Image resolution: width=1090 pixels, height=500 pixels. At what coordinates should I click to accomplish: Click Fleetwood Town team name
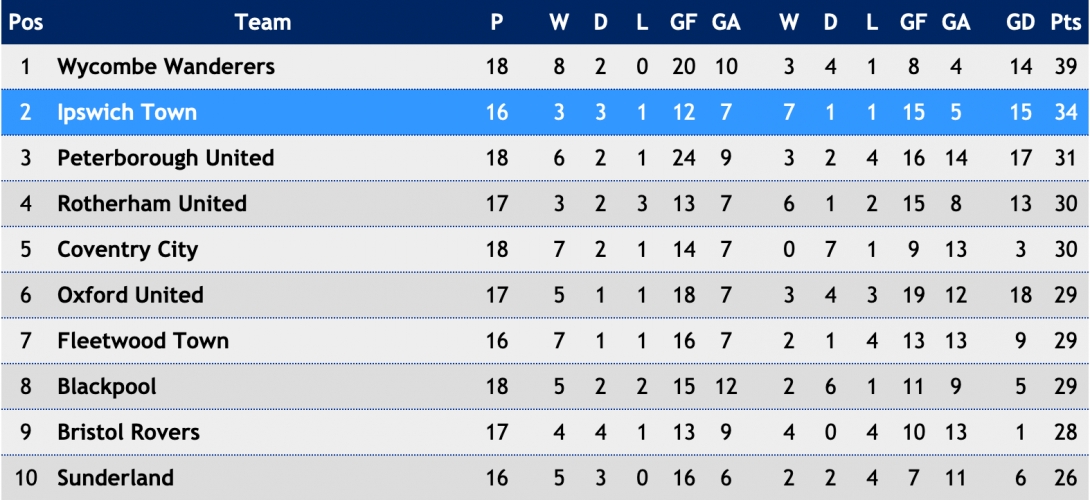tap(143, 341)
